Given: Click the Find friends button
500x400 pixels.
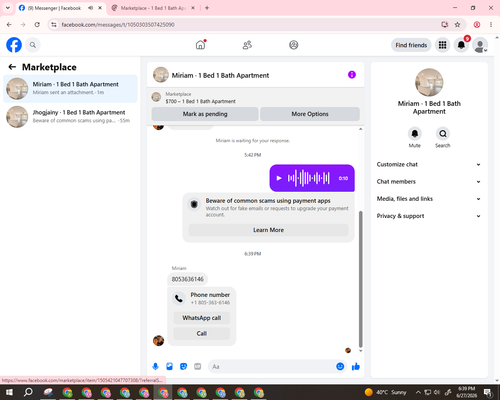Looking at the screenshot, I should (411, 45).
